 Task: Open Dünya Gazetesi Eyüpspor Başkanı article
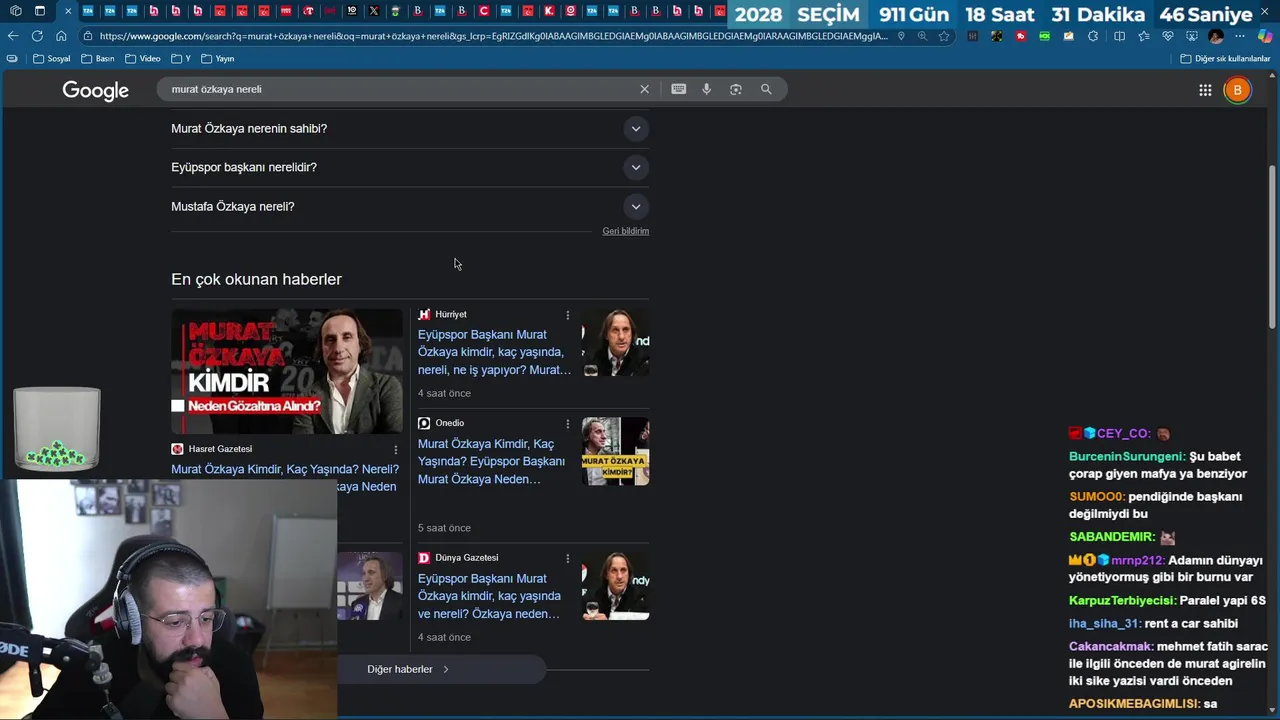489,596
